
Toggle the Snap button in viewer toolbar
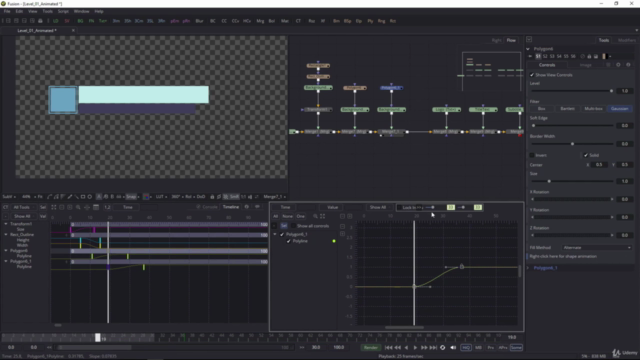point(131,197)
